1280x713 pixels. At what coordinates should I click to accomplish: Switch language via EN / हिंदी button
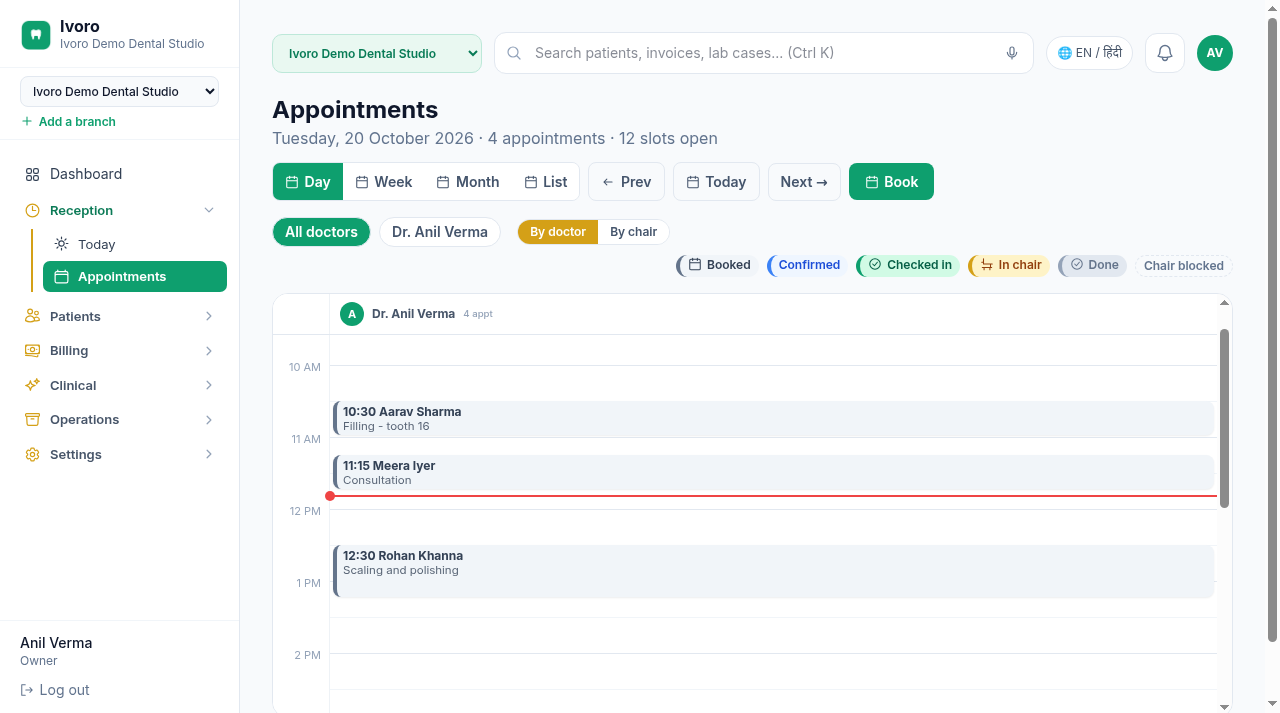[x=1089, y=53]
